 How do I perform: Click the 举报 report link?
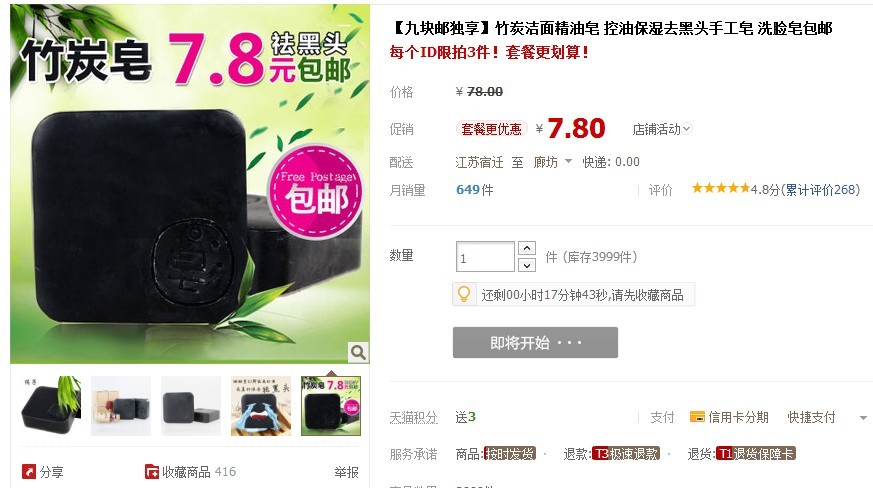coord(346,472)
